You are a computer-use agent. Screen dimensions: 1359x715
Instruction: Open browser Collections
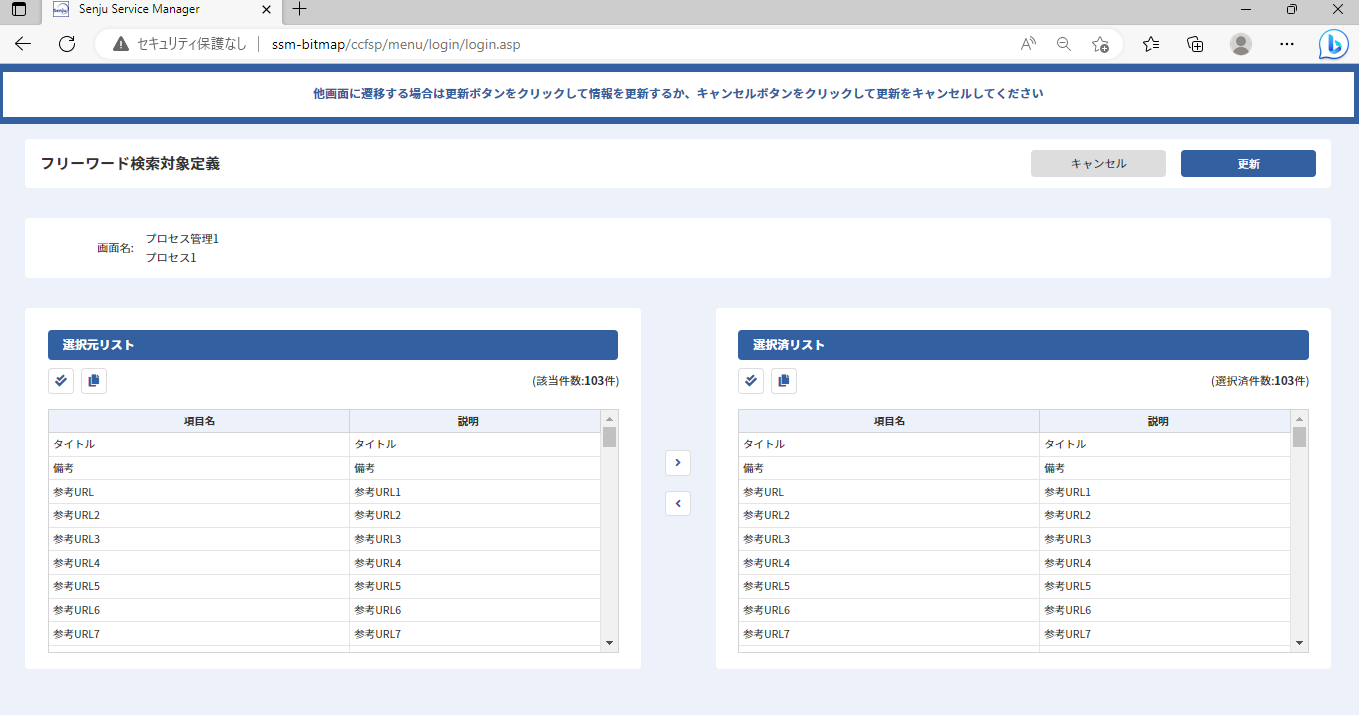click(1195, 44)
